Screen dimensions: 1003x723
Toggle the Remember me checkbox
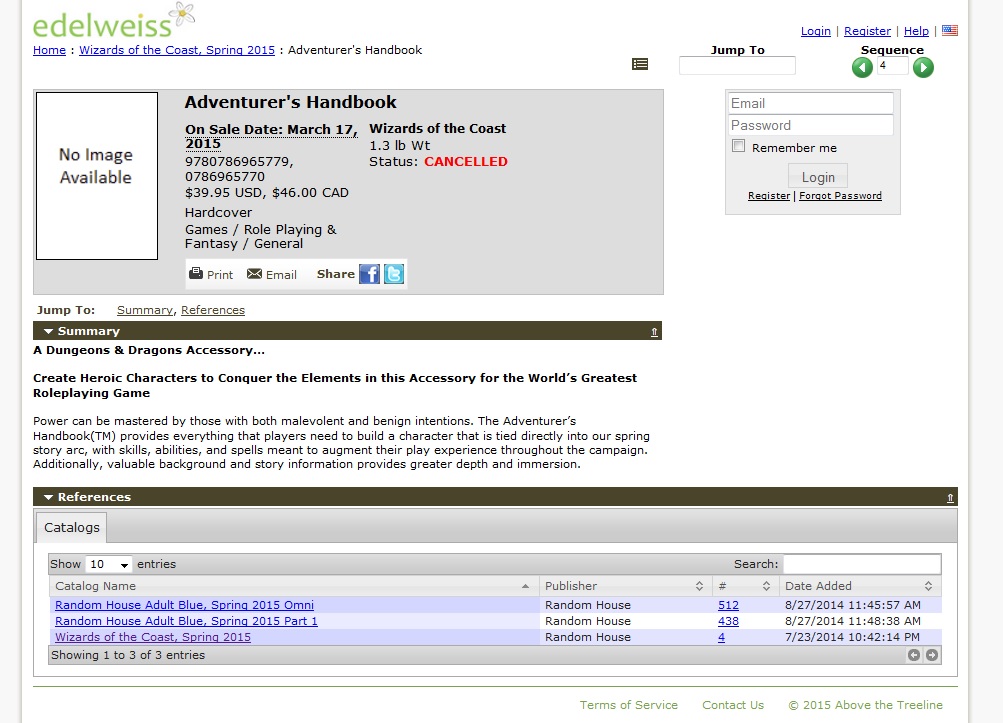click(x=739, y=147)
